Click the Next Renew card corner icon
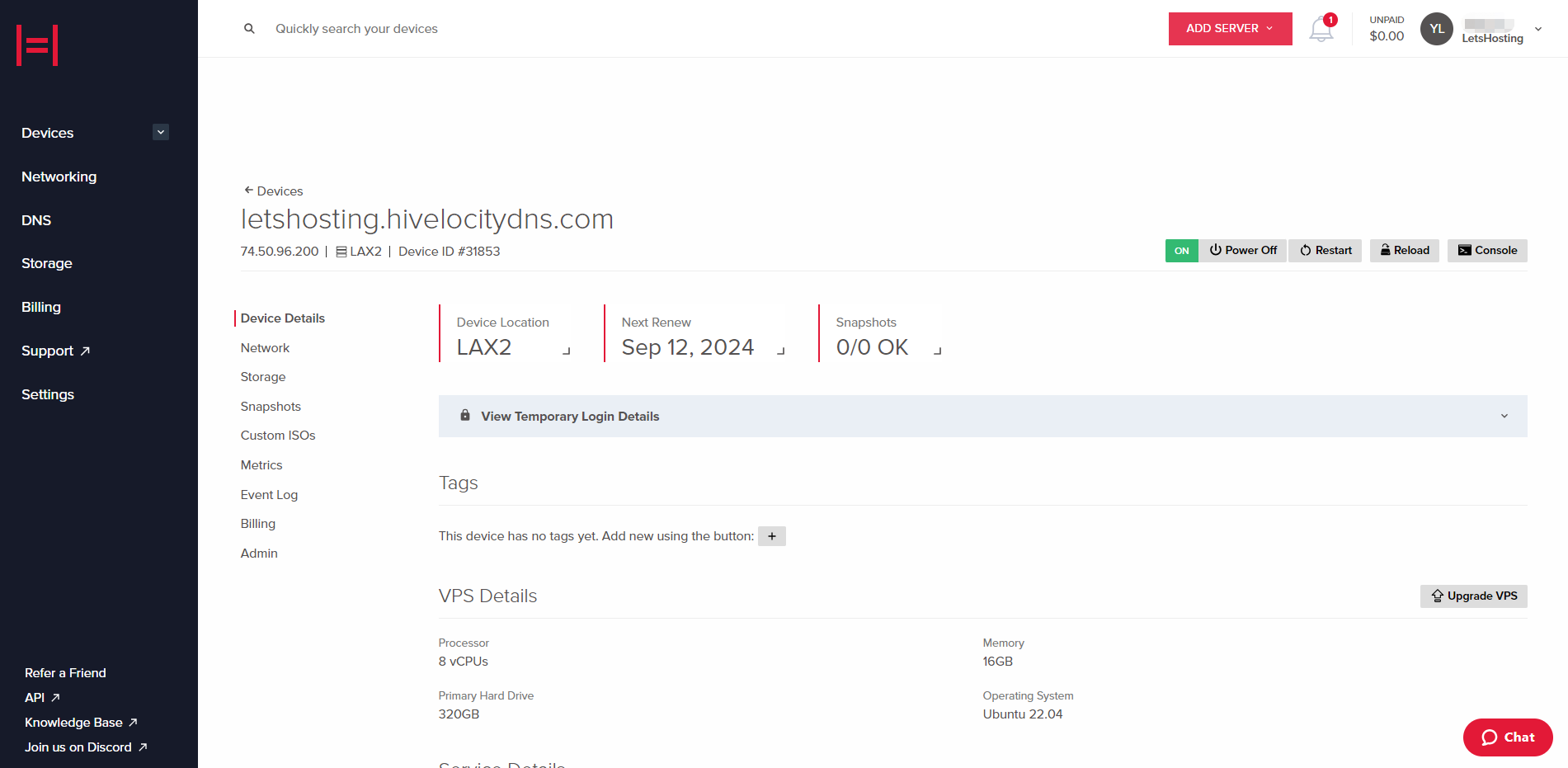Viewport: 1568px width, 768px height. (781, 351)
